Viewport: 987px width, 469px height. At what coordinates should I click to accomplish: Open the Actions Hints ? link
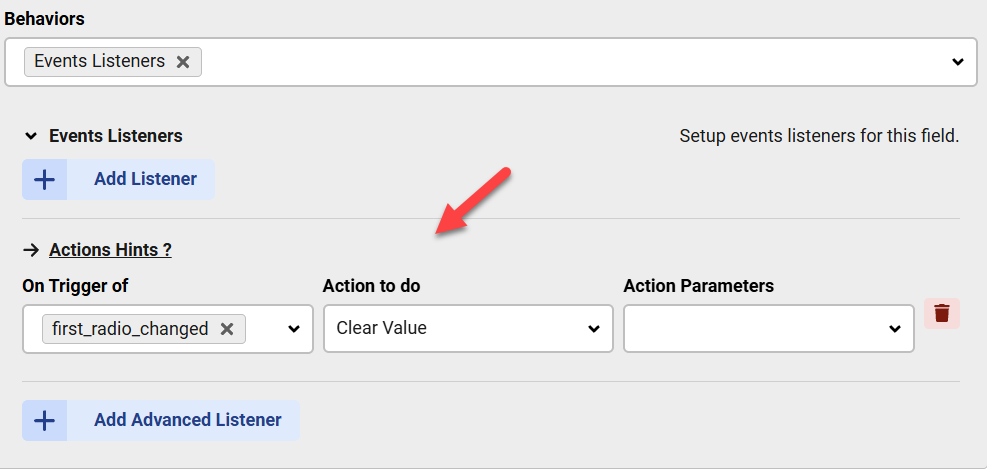point(110,250)
